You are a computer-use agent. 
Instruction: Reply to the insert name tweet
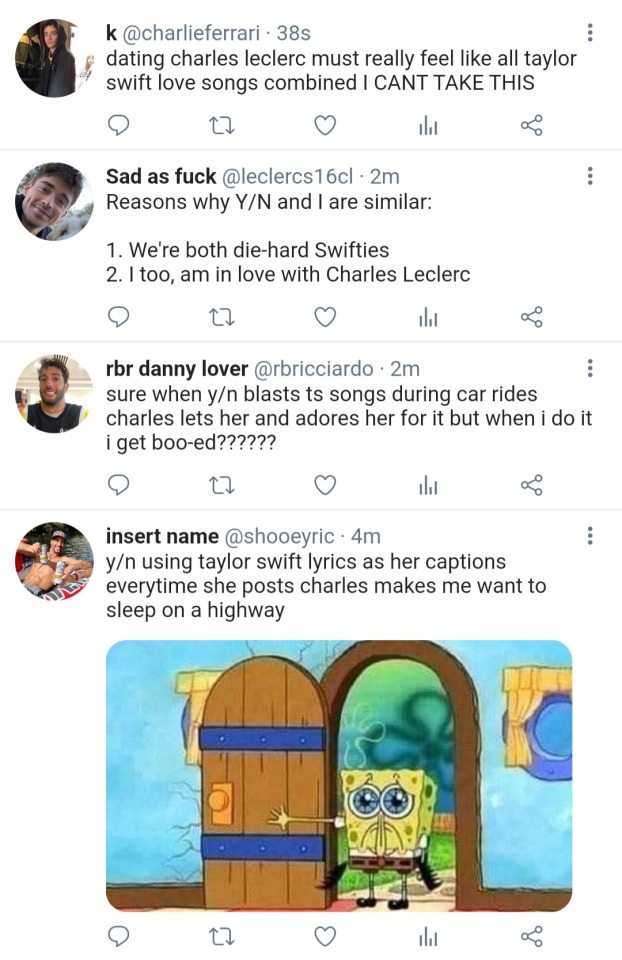tap(119, 936)
